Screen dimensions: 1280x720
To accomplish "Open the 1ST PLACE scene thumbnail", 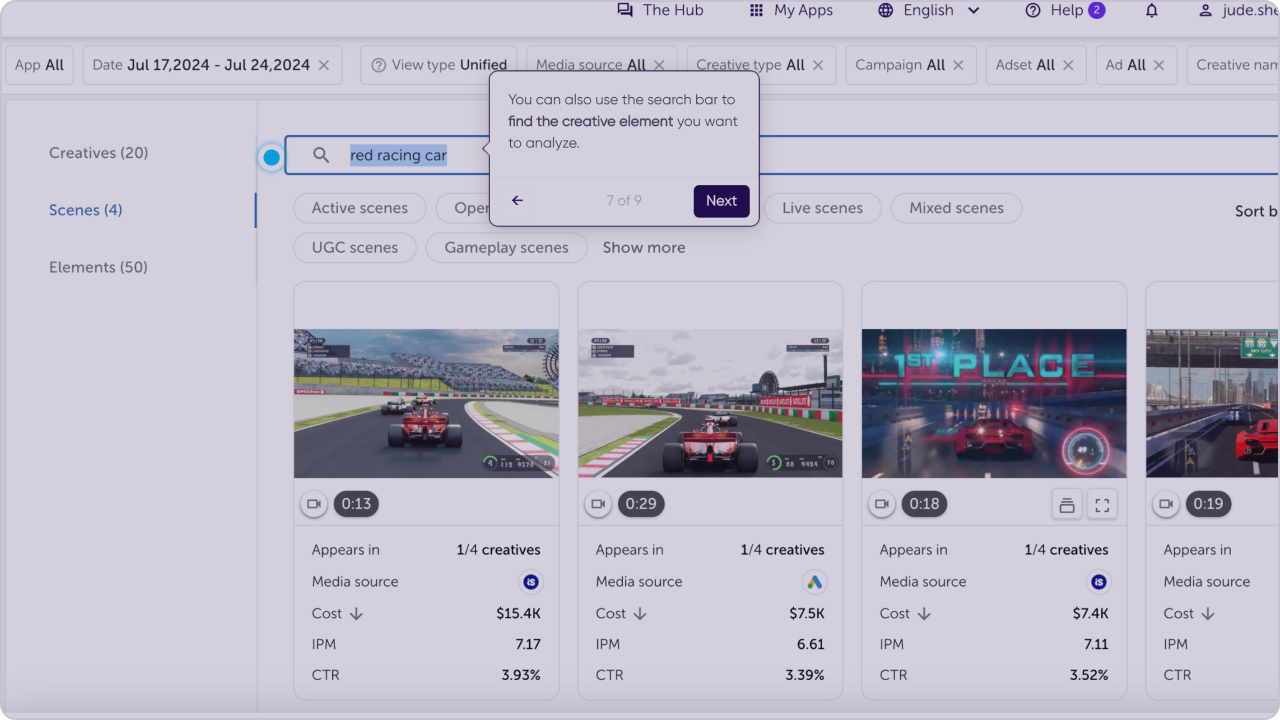I will [x=994, y=404].
